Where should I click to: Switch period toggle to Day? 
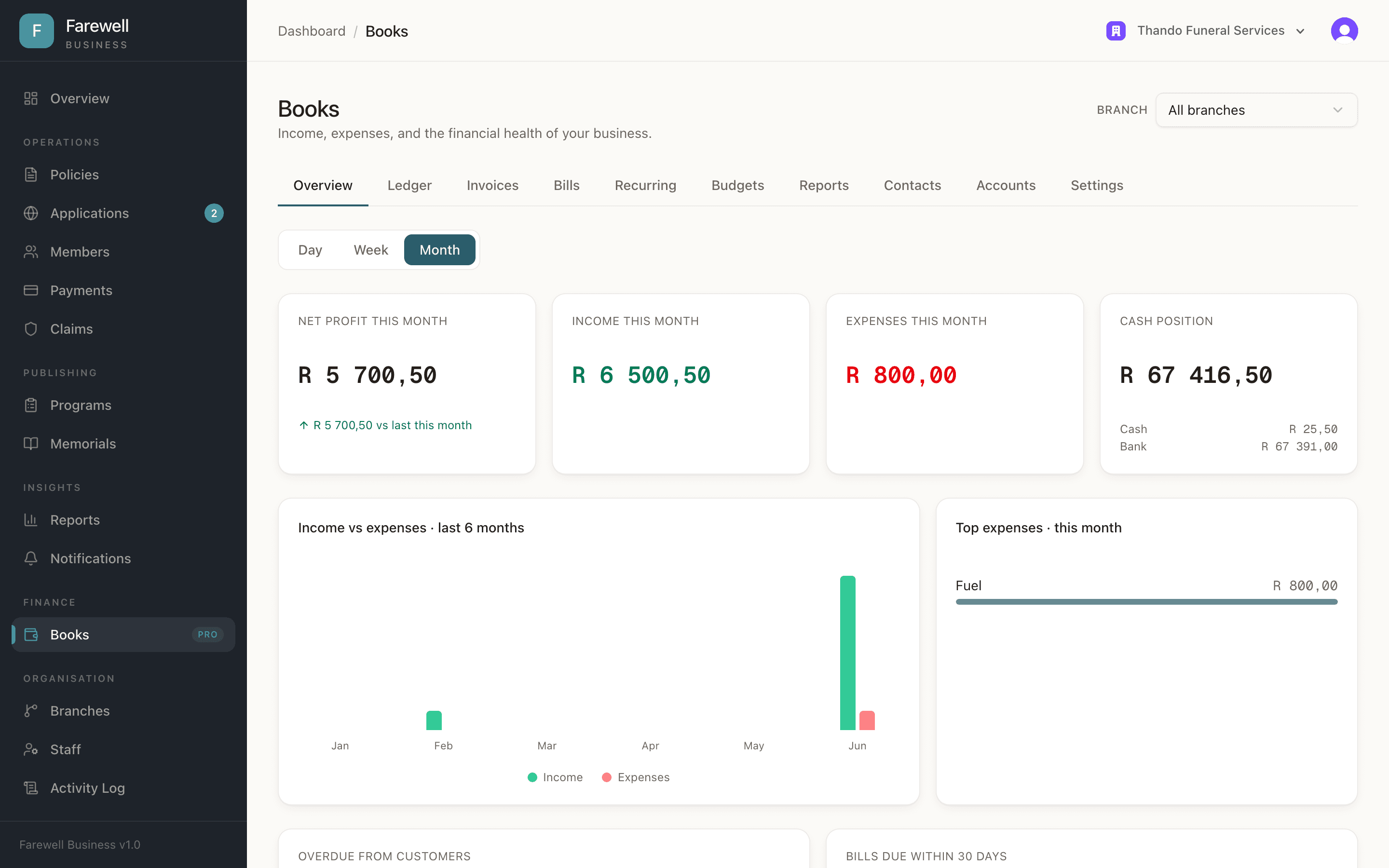click(310, 250)
